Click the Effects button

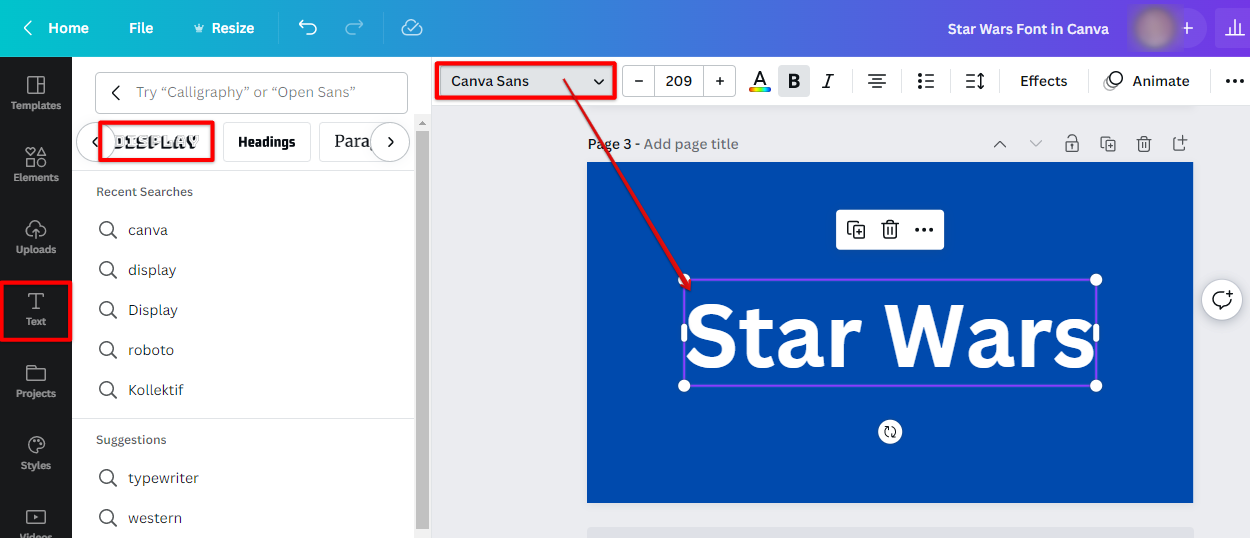1043,81
